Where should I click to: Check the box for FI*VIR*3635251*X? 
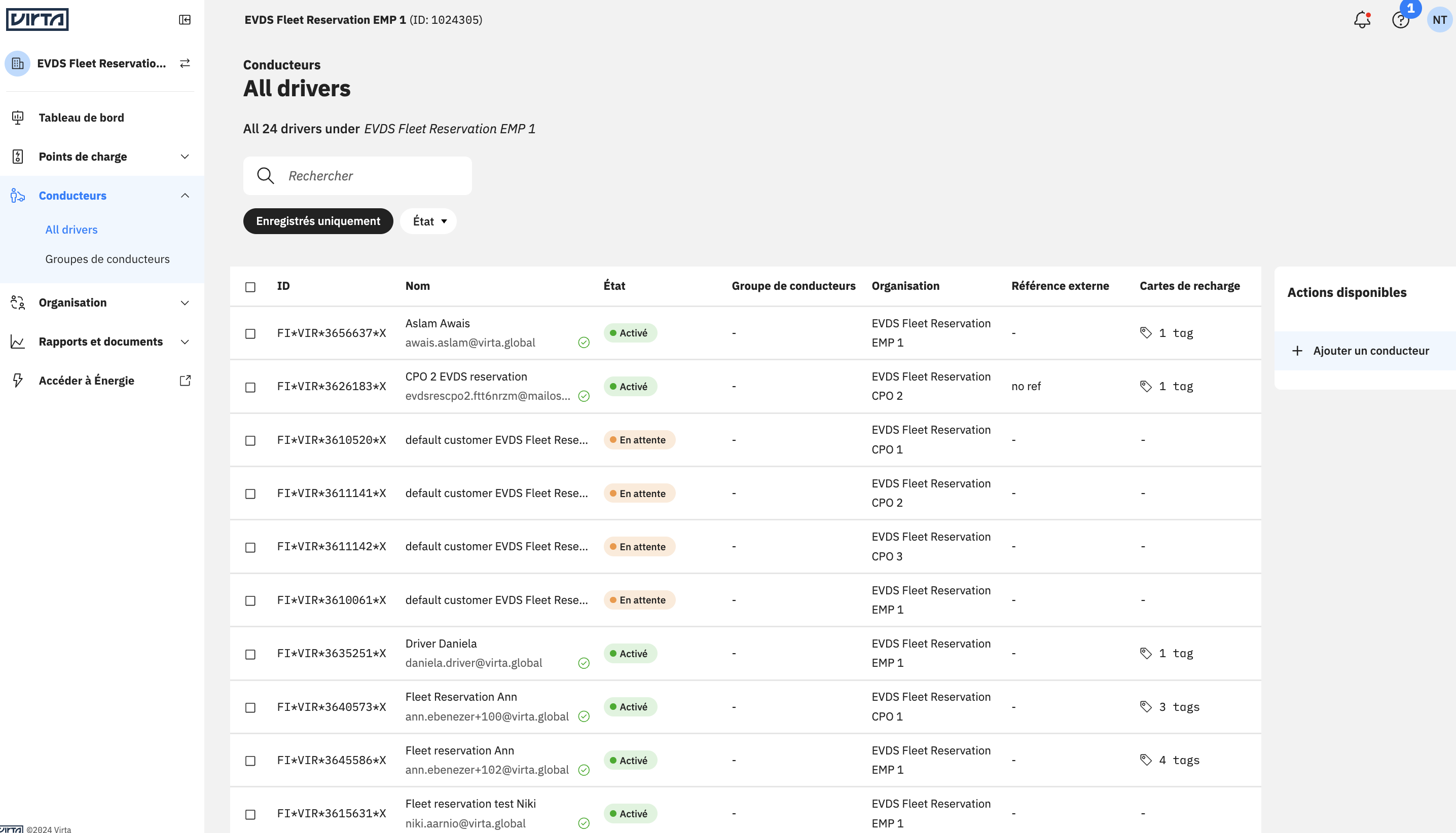click(250, 654)
